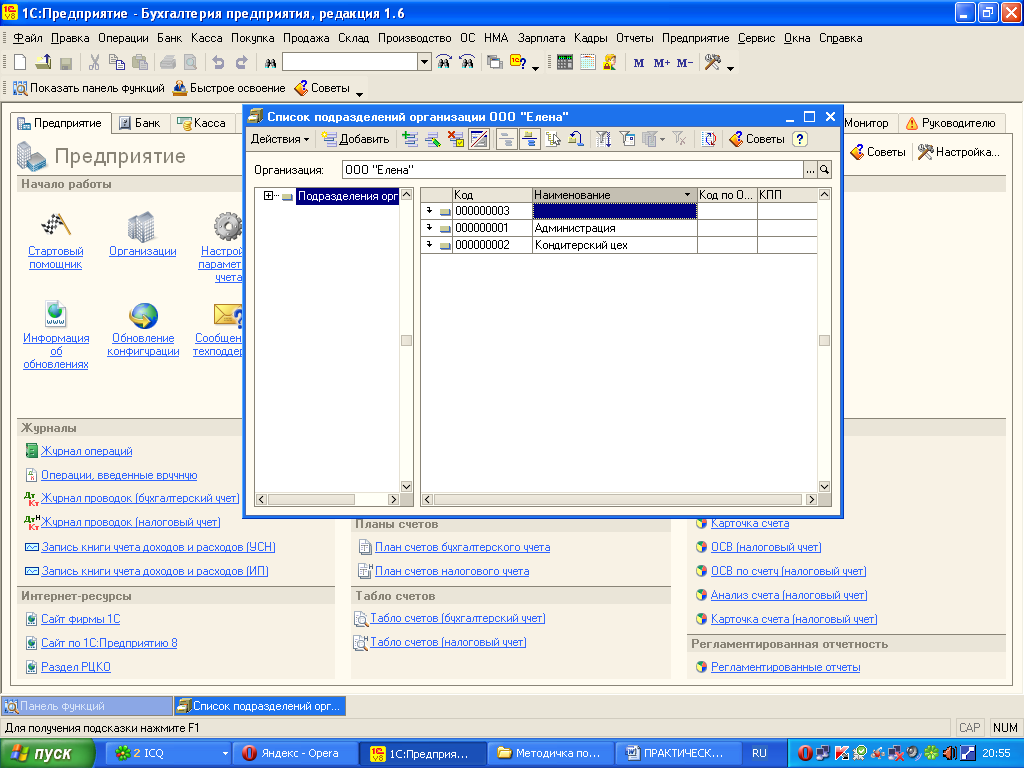Click the RU language indicator in taskbar
Screen dimensions: 1024x768
point(759,753)
